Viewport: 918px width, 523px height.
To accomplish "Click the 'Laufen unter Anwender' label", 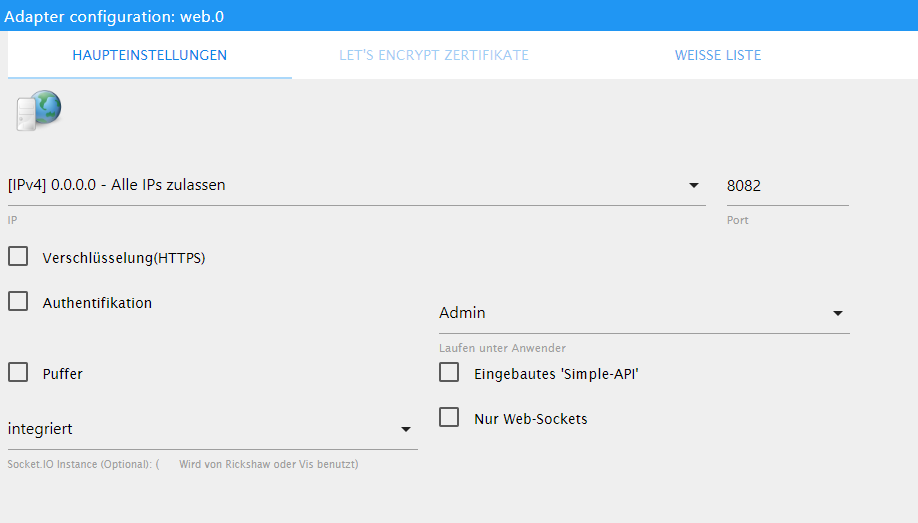I will pyautogui.click(x=502, y=348).
